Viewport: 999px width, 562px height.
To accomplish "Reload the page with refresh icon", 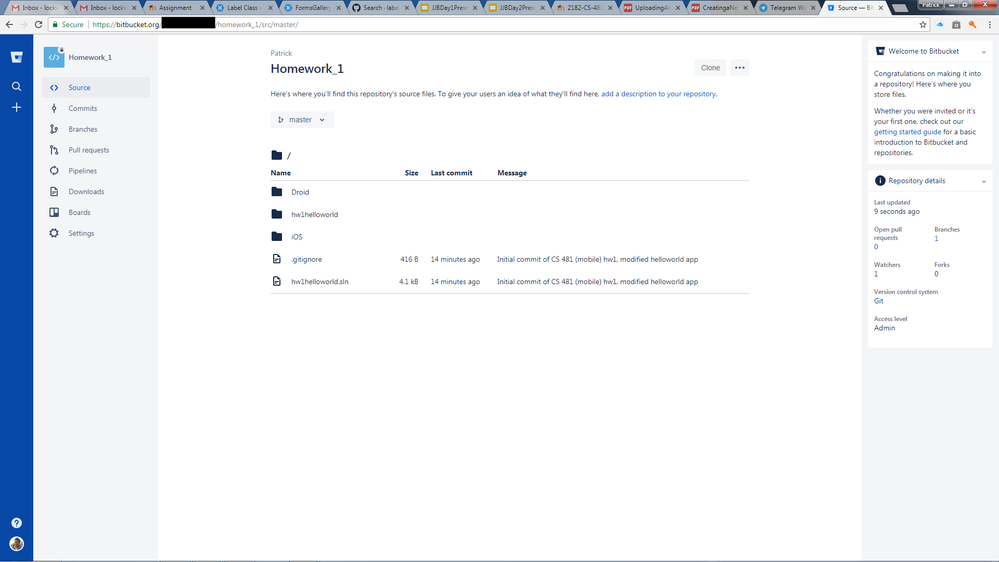I will [x=38, y=24].
